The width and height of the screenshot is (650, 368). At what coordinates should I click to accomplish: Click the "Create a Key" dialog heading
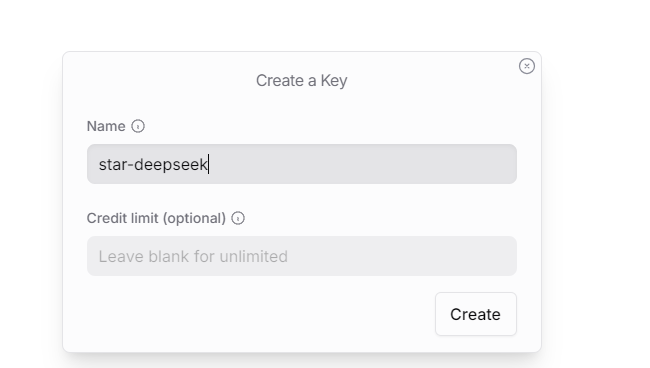pos(301,80)
